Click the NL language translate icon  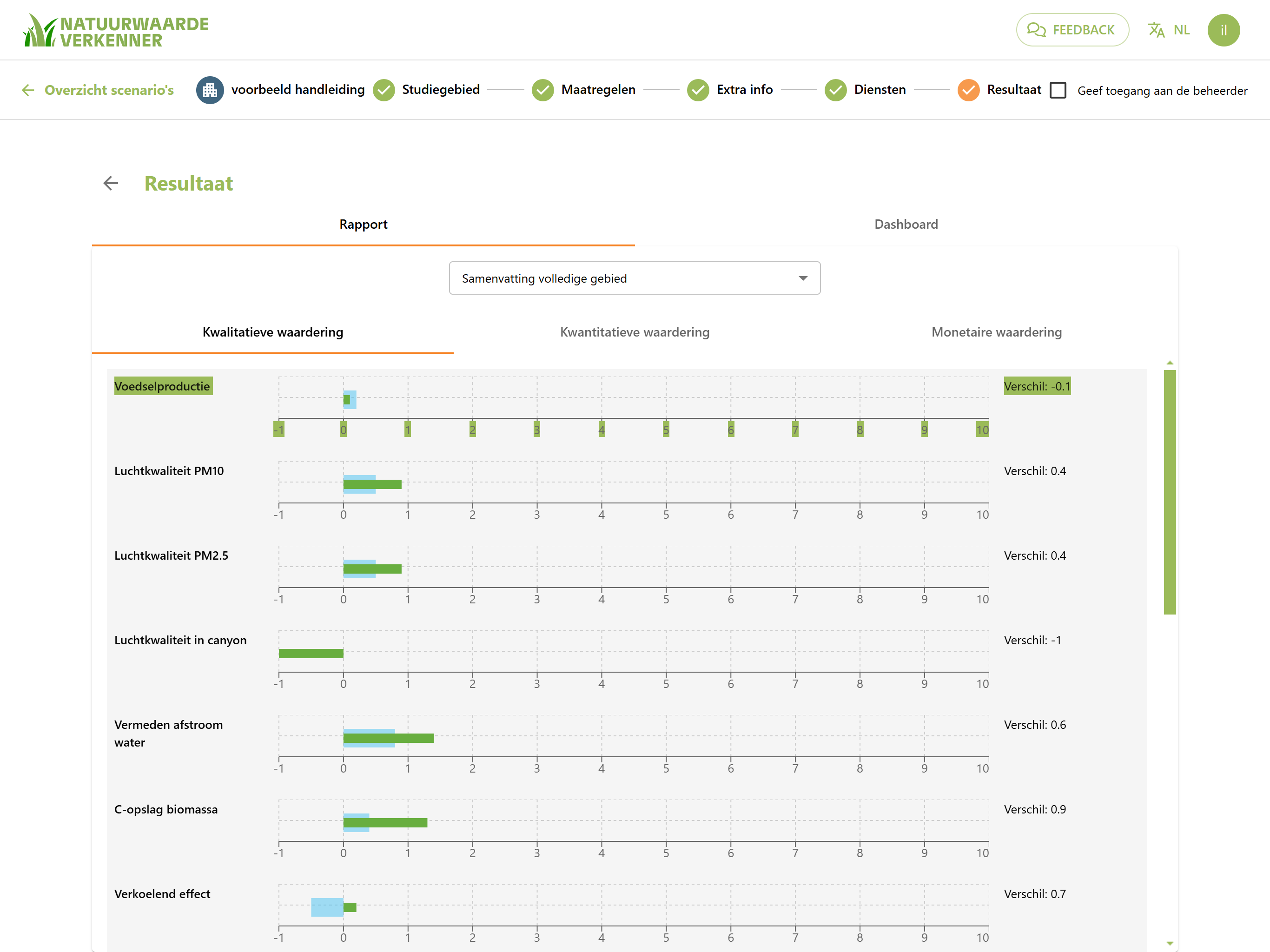[1156, 30]
